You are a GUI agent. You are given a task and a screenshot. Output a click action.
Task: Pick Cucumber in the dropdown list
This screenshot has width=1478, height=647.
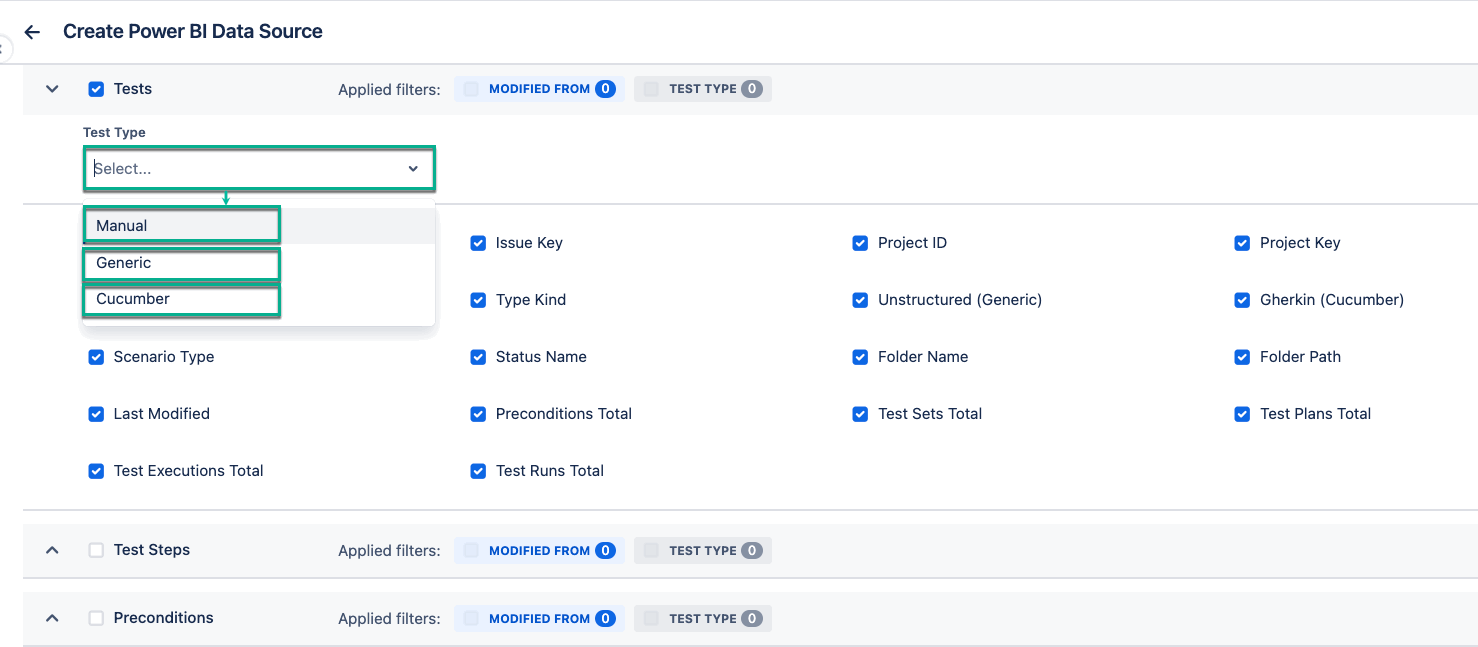pos(181,299)
